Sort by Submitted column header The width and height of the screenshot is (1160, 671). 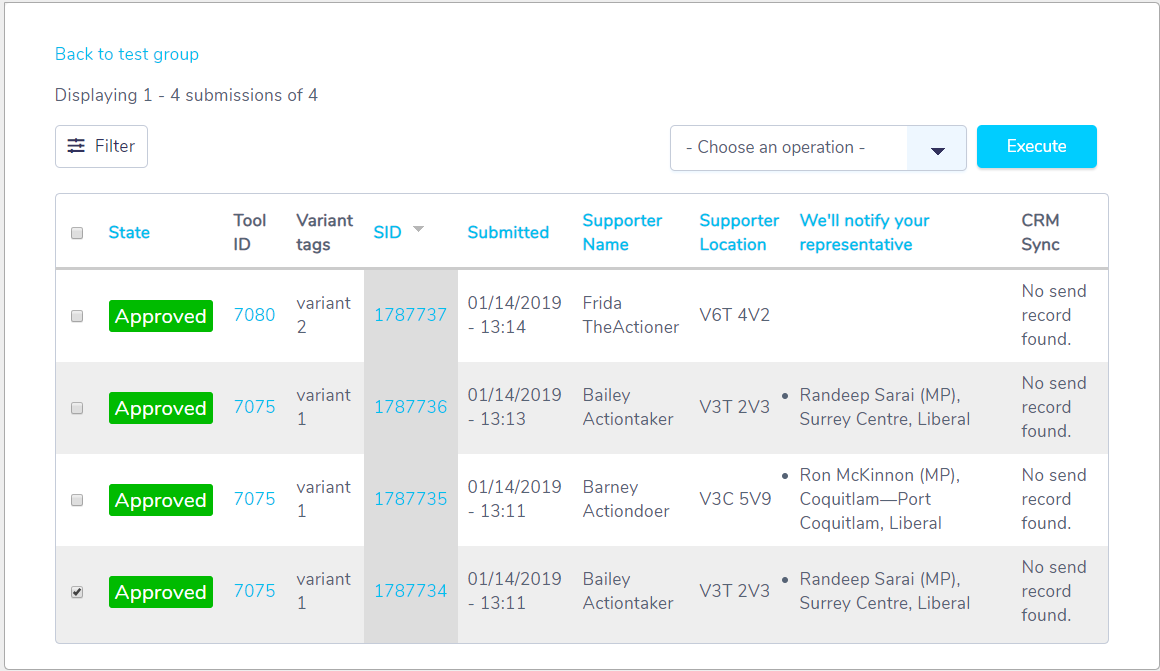pyautogui.click(x=508, y=232)
